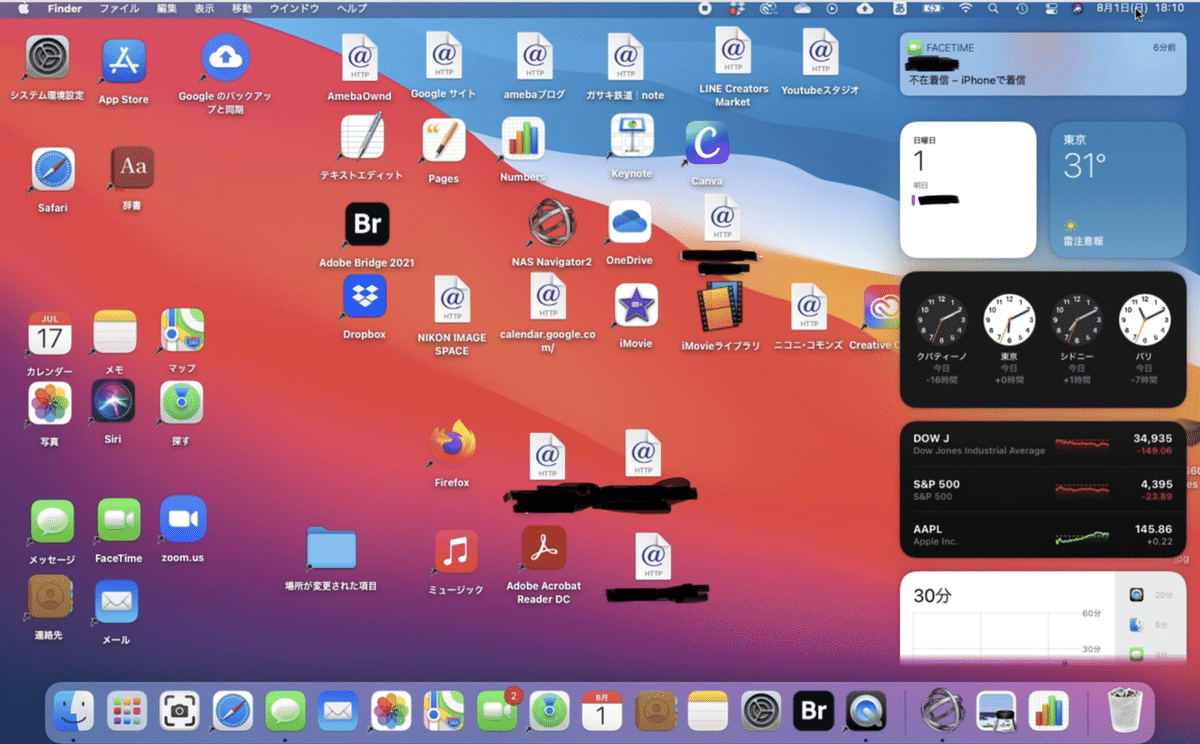Open Launchpad from the Dock
1200x744 pixels.
(x=127, y=711)
